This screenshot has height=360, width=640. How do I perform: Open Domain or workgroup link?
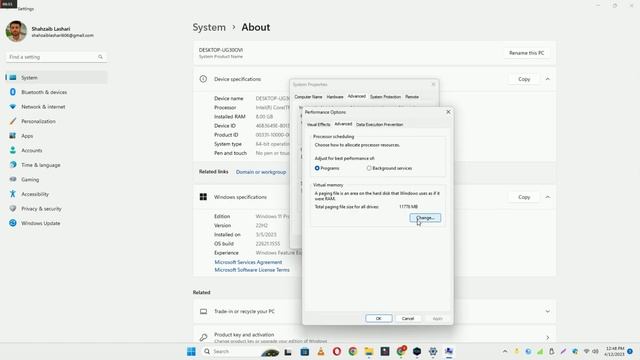click(x=261, y=172)
